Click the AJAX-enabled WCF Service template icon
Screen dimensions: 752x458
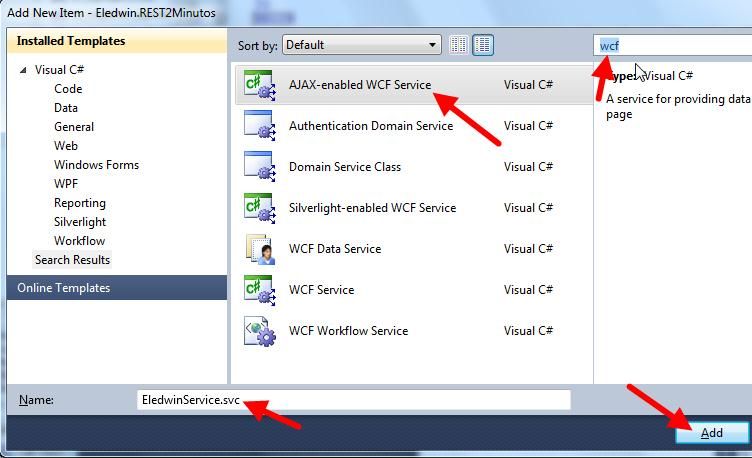coord(259,85)
